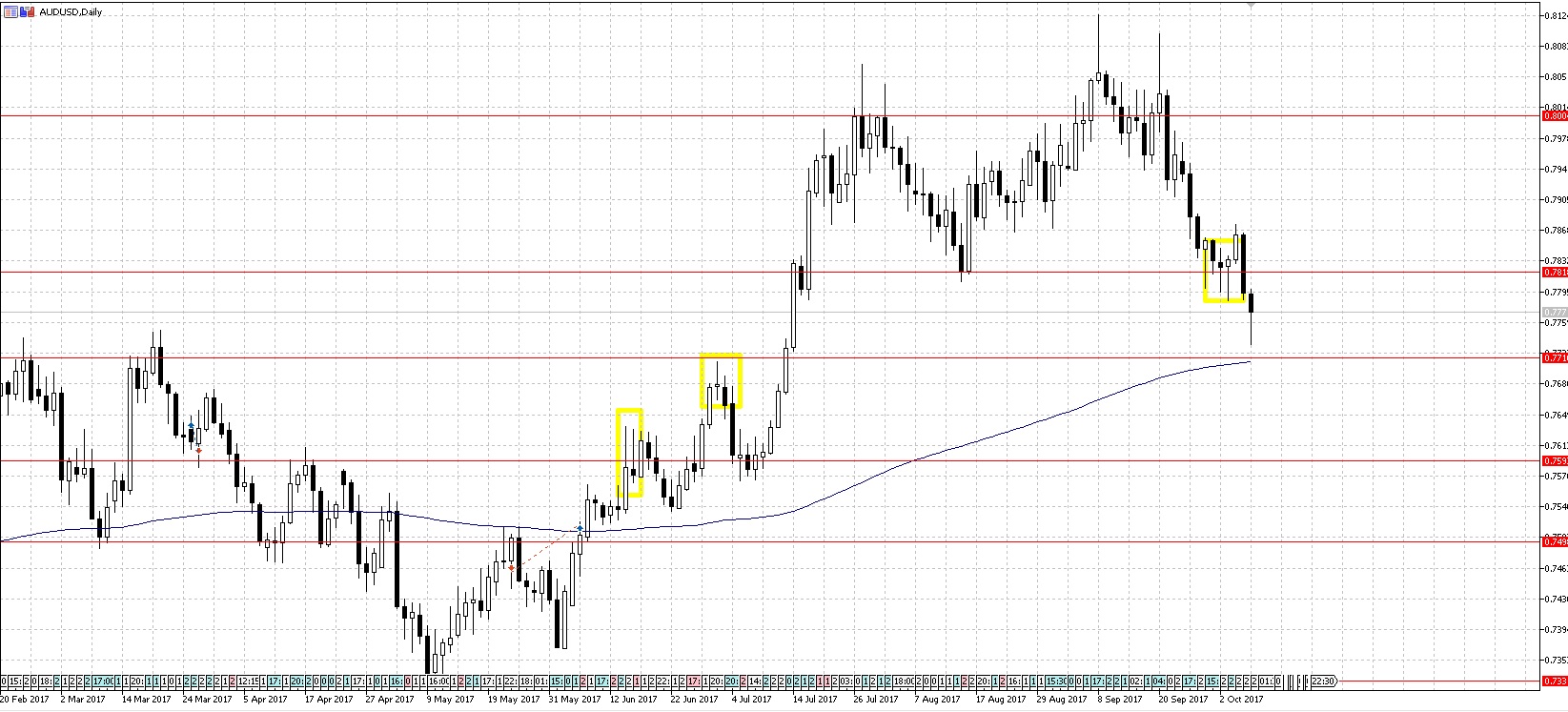Click the 2 Oct 2017 date label
The height and width of the screenshot is (712, 1568).
click(x=1240, y=700)
